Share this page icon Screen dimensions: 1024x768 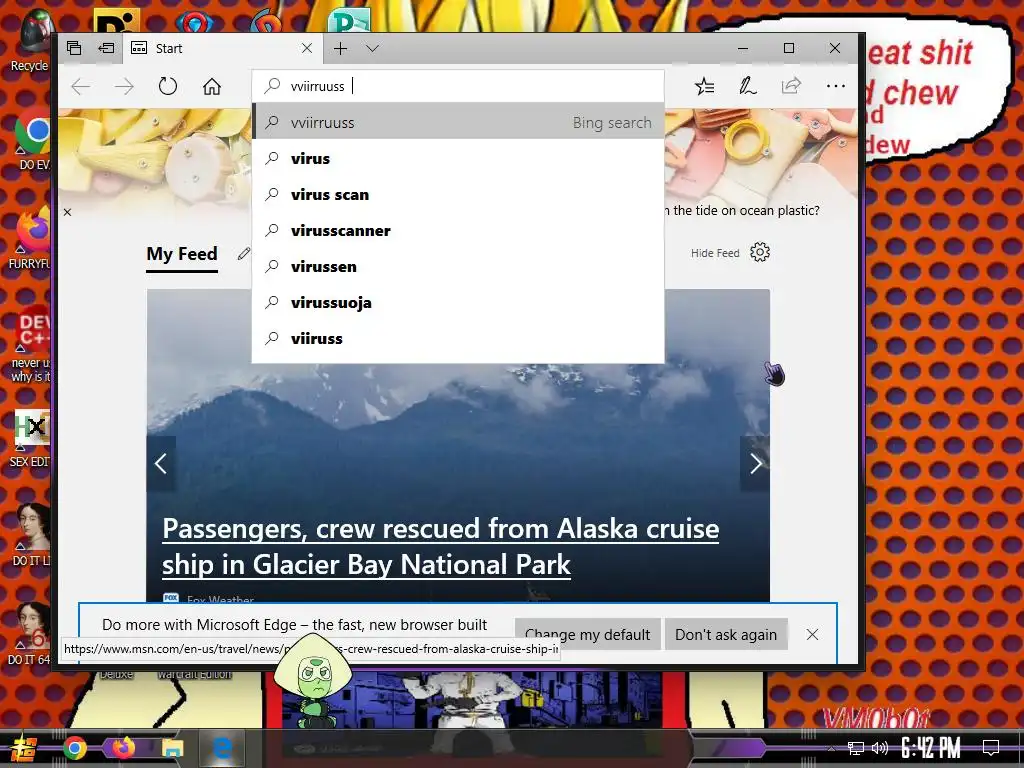pos(792,86)
